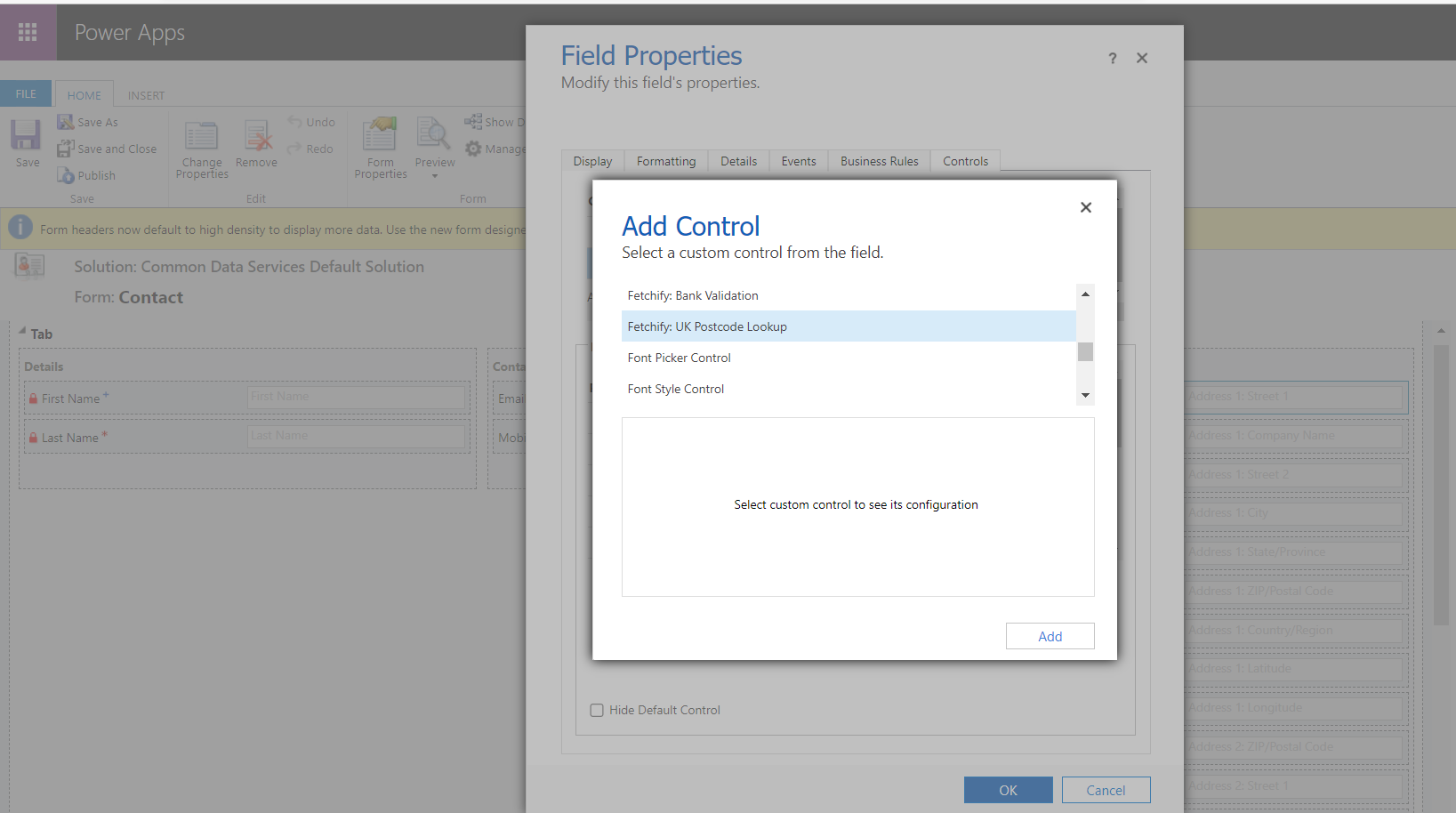Image resolution: width=1456 pixels, height=813 pixels.
Task: Open the FILE tab
Action: [26, 93]
